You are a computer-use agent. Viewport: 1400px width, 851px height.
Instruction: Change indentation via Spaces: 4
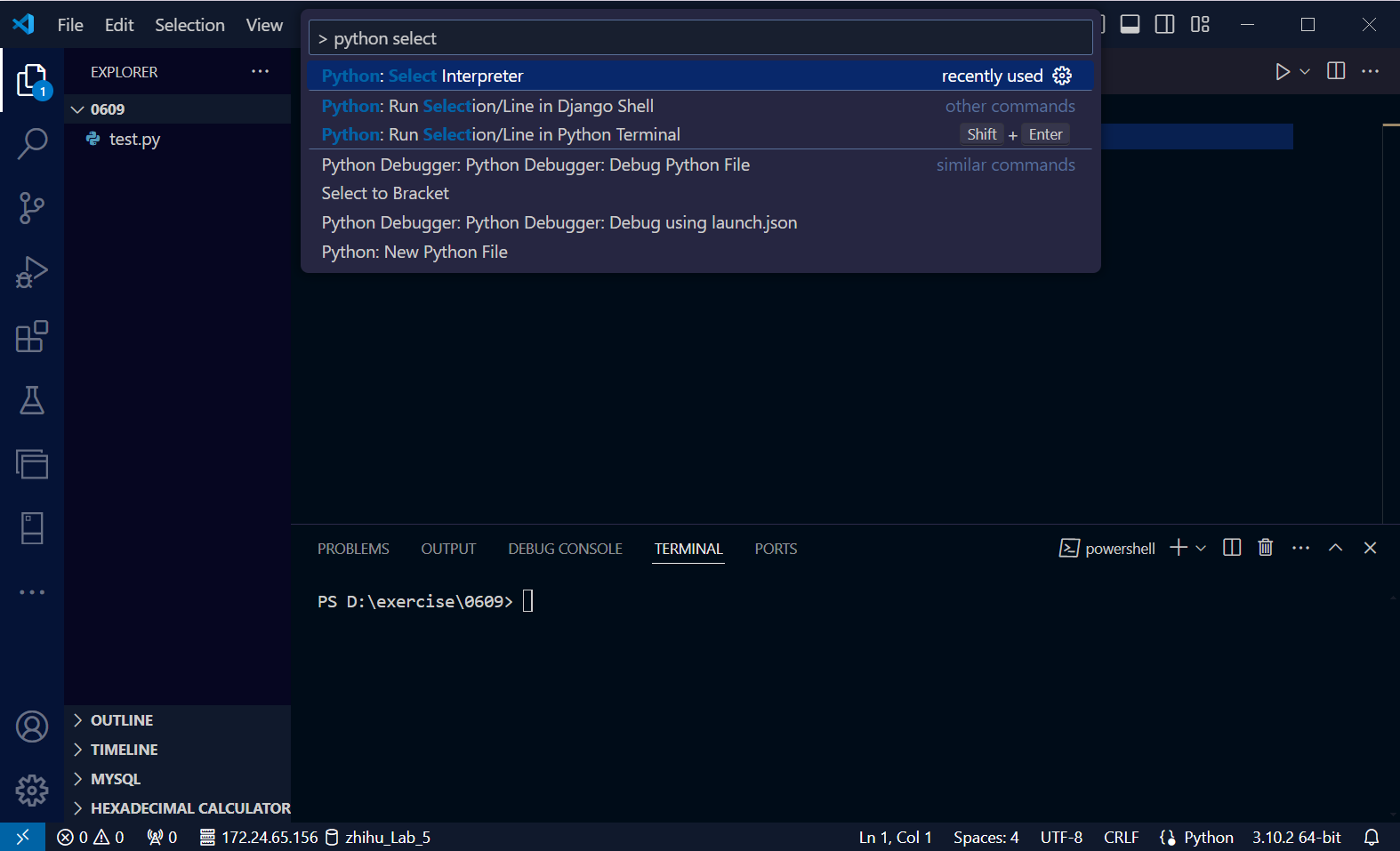pyautogui.click(x=986, y=837)
